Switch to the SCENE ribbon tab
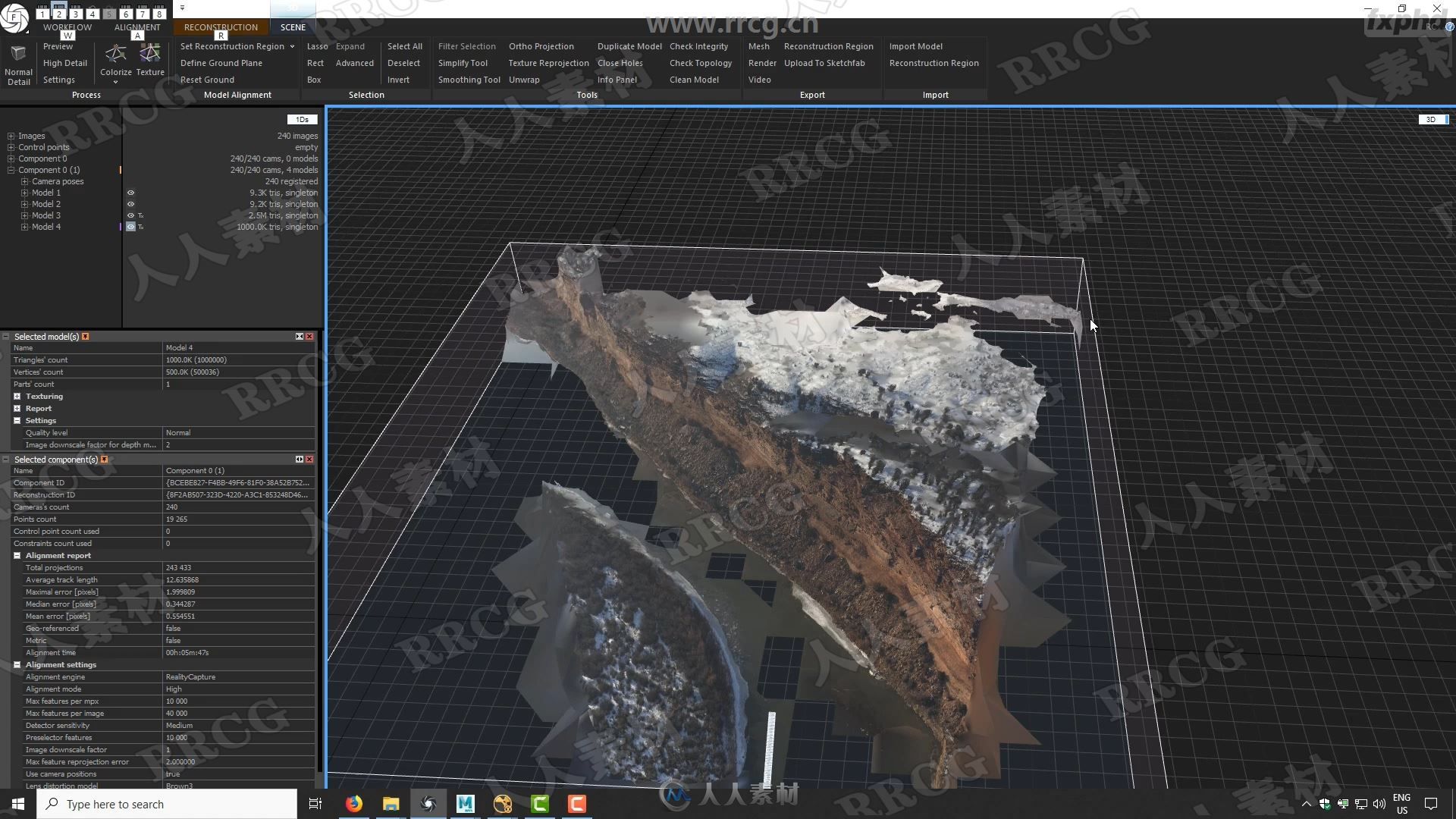The height and width of the screenshot is (819, 1456). 293,27
